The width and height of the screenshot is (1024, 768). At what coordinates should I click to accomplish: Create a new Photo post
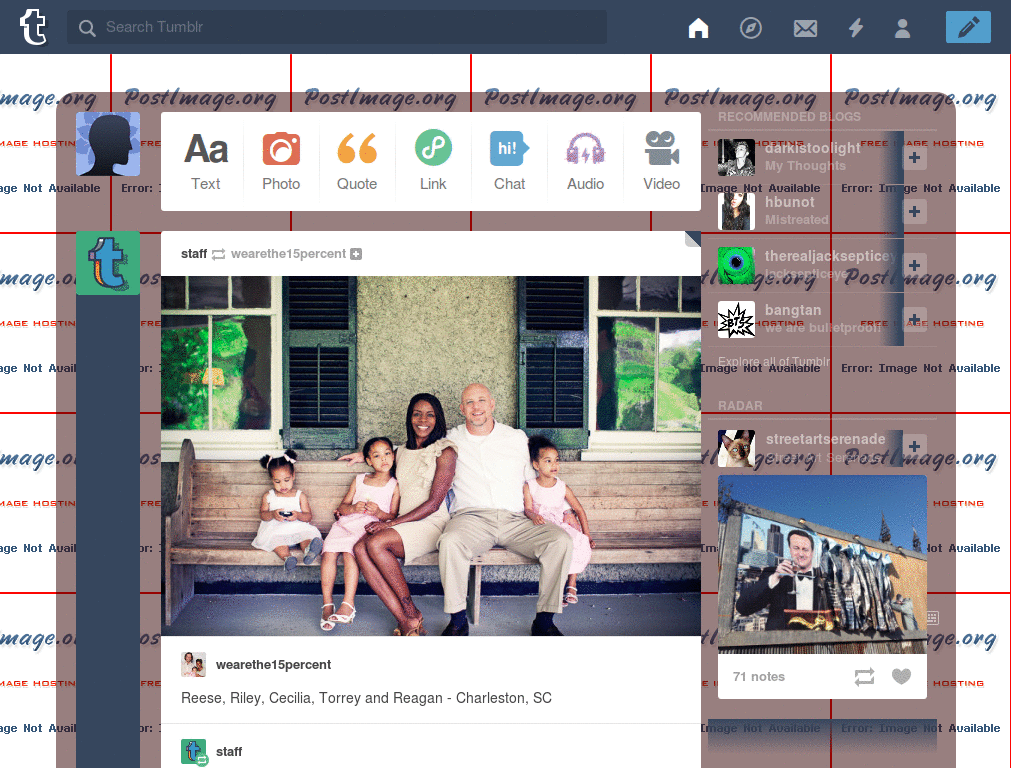coord(281,161)
